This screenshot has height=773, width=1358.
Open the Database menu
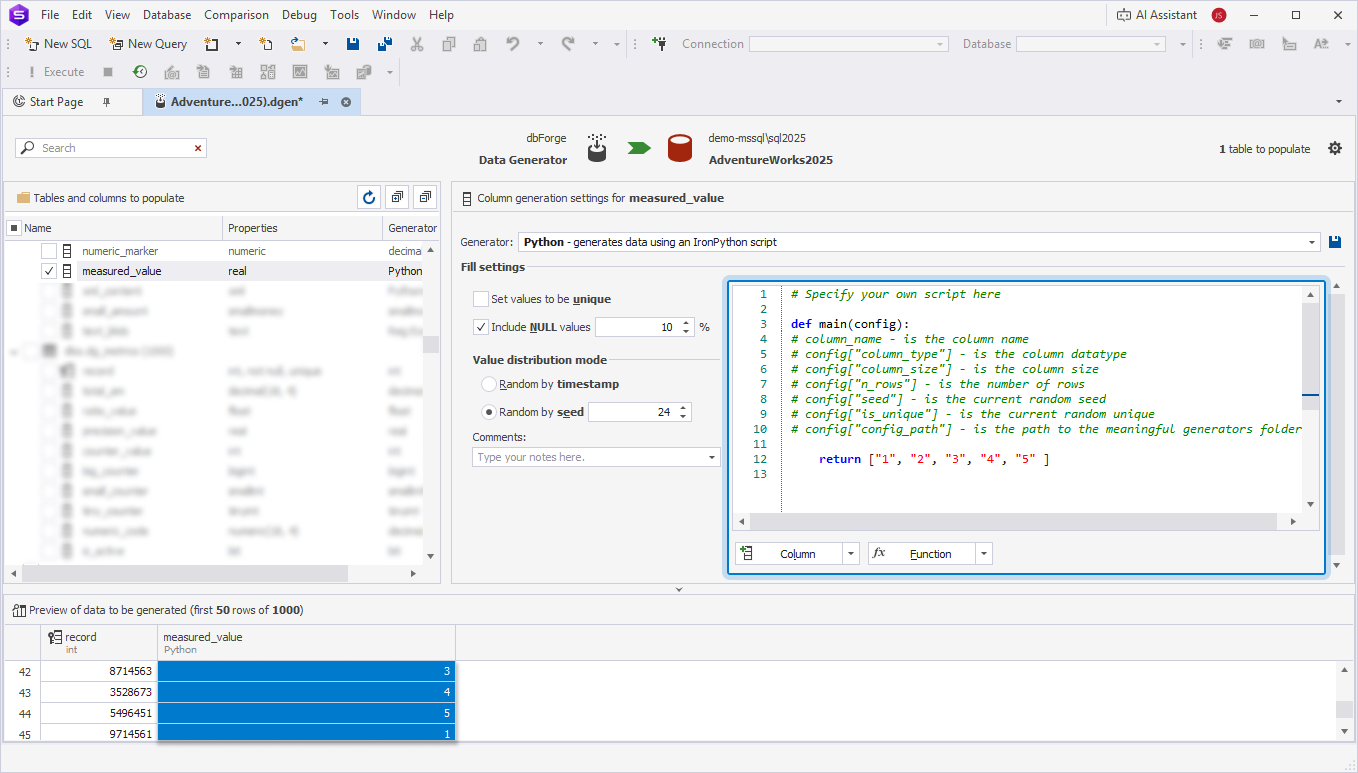click(x=167, y=15)
